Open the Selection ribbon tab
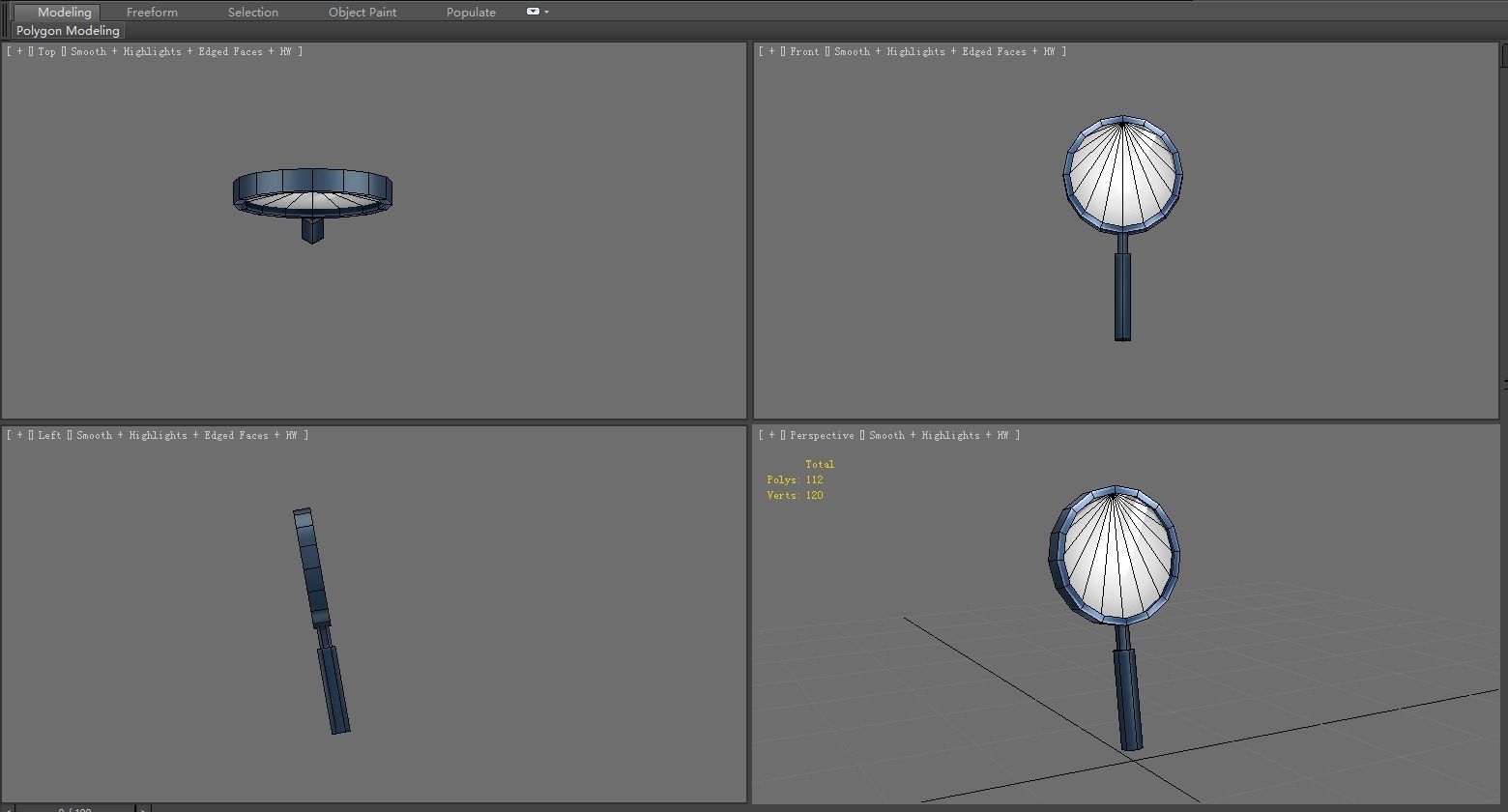 253,13
